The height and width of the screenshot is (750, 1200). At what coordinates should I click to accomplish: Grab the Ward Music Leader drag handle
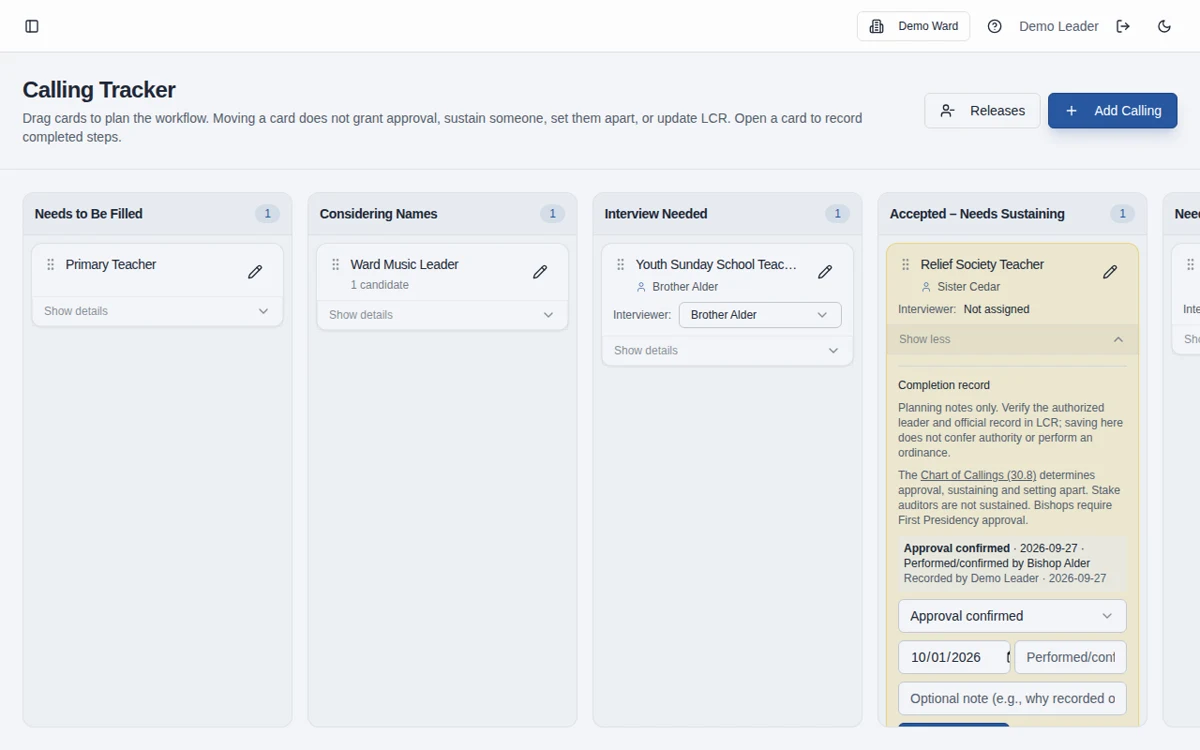tap(336, 265)
